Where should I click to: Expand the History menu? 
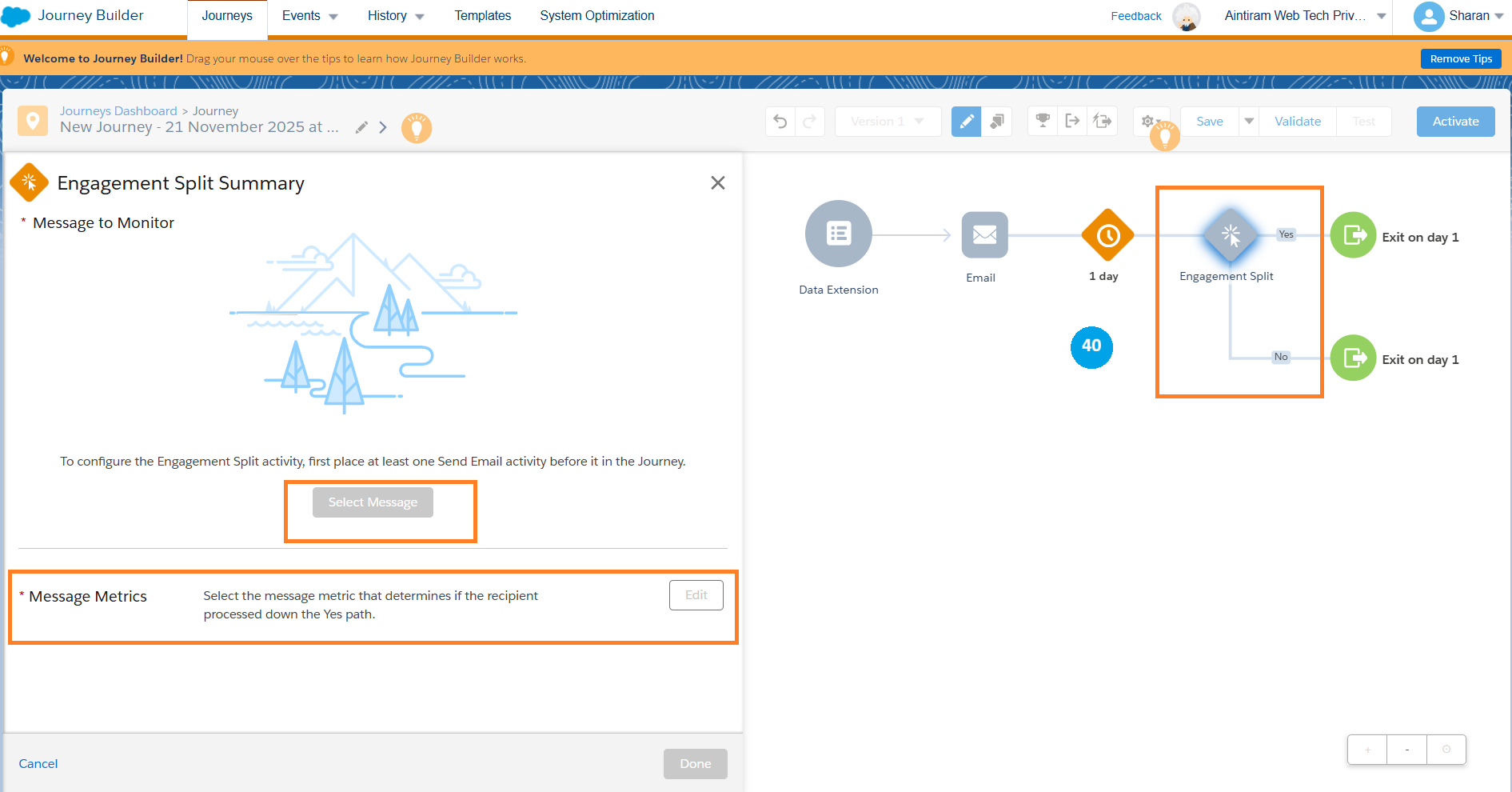coord(395,16)
